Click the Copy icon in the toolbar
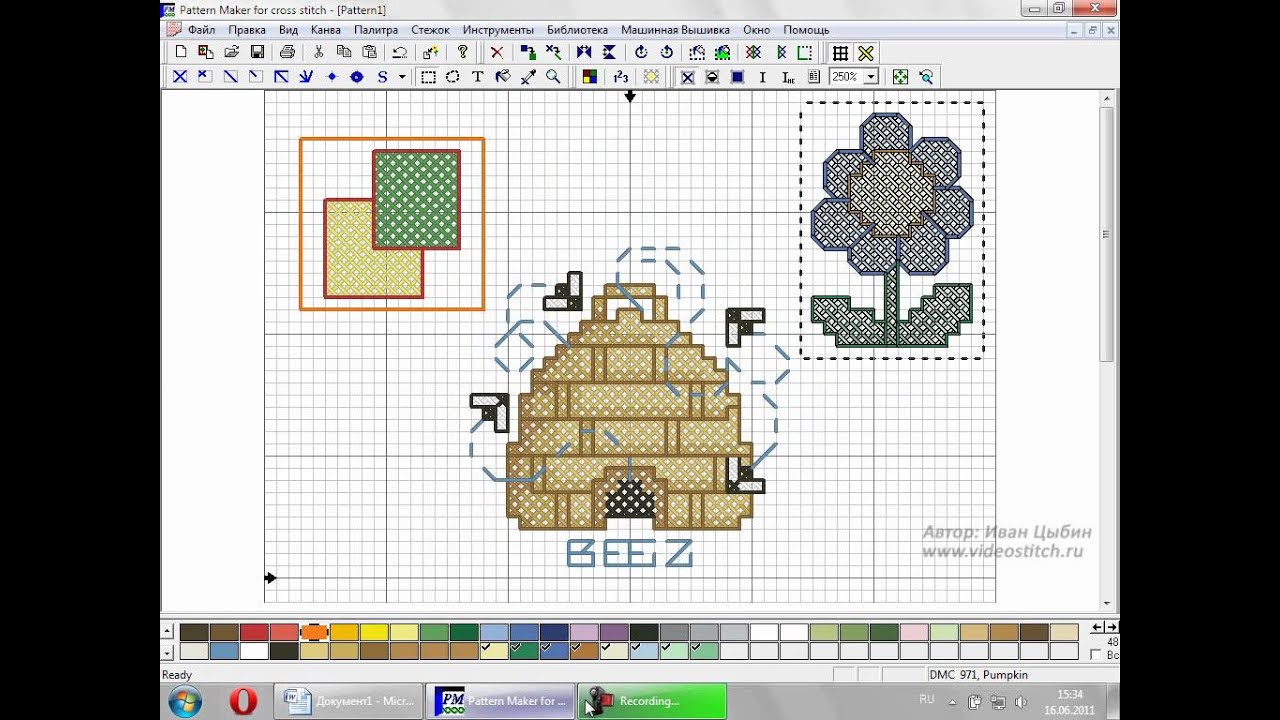The image size is (1280, 720). coord(344,52)
